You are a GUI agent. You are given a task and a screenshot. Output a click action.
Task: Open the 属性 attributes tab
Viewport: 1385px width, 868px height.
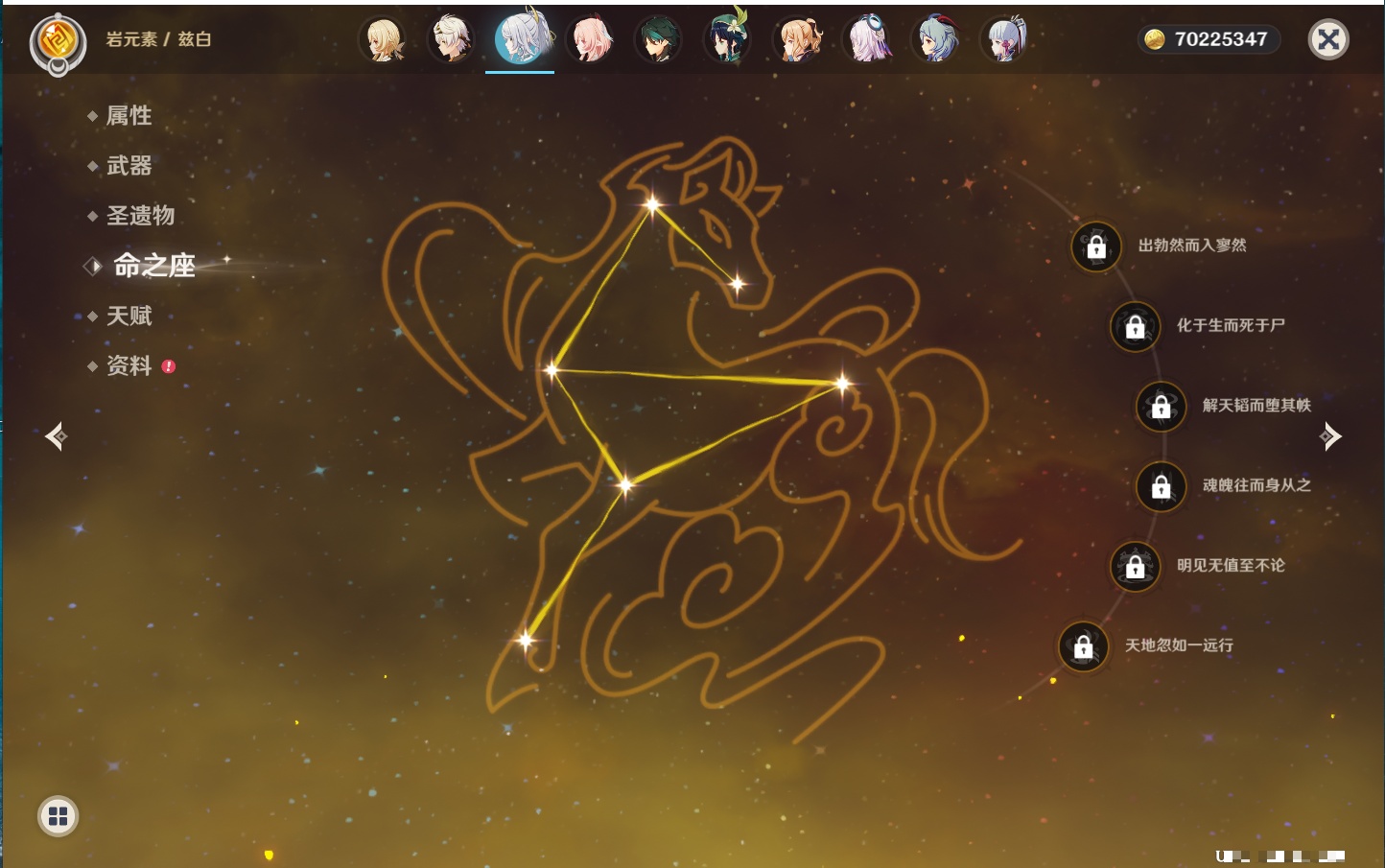point(129,116)
